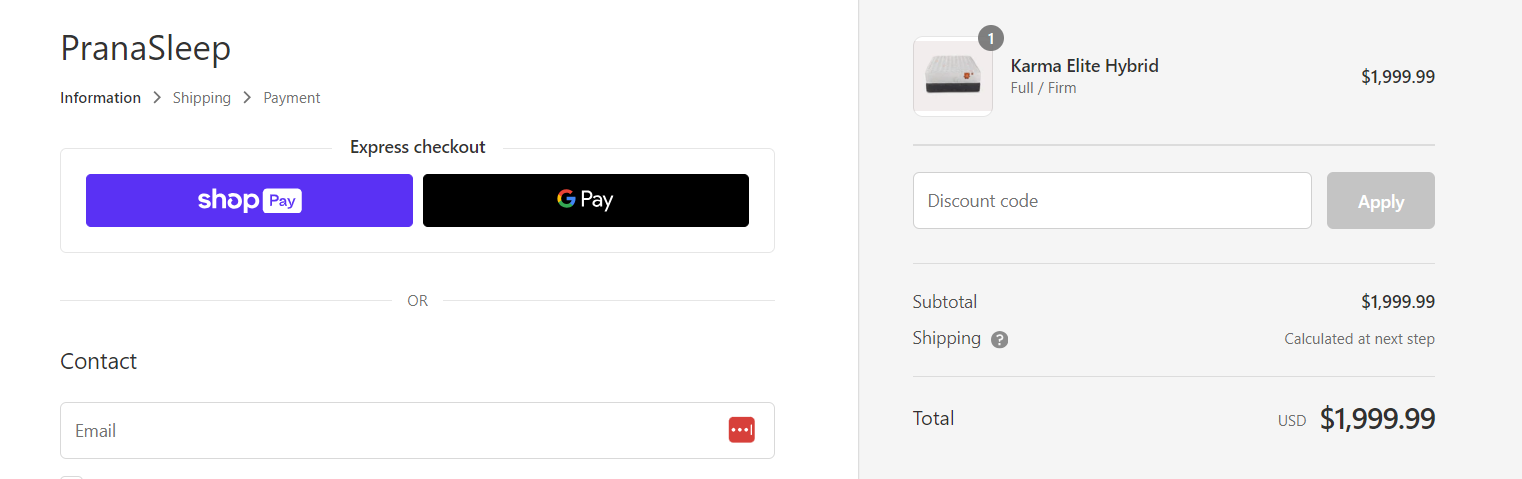Click the Shipping help question mark icon
Viewport: 1522px width, 479px height.
tap(999, 340)
